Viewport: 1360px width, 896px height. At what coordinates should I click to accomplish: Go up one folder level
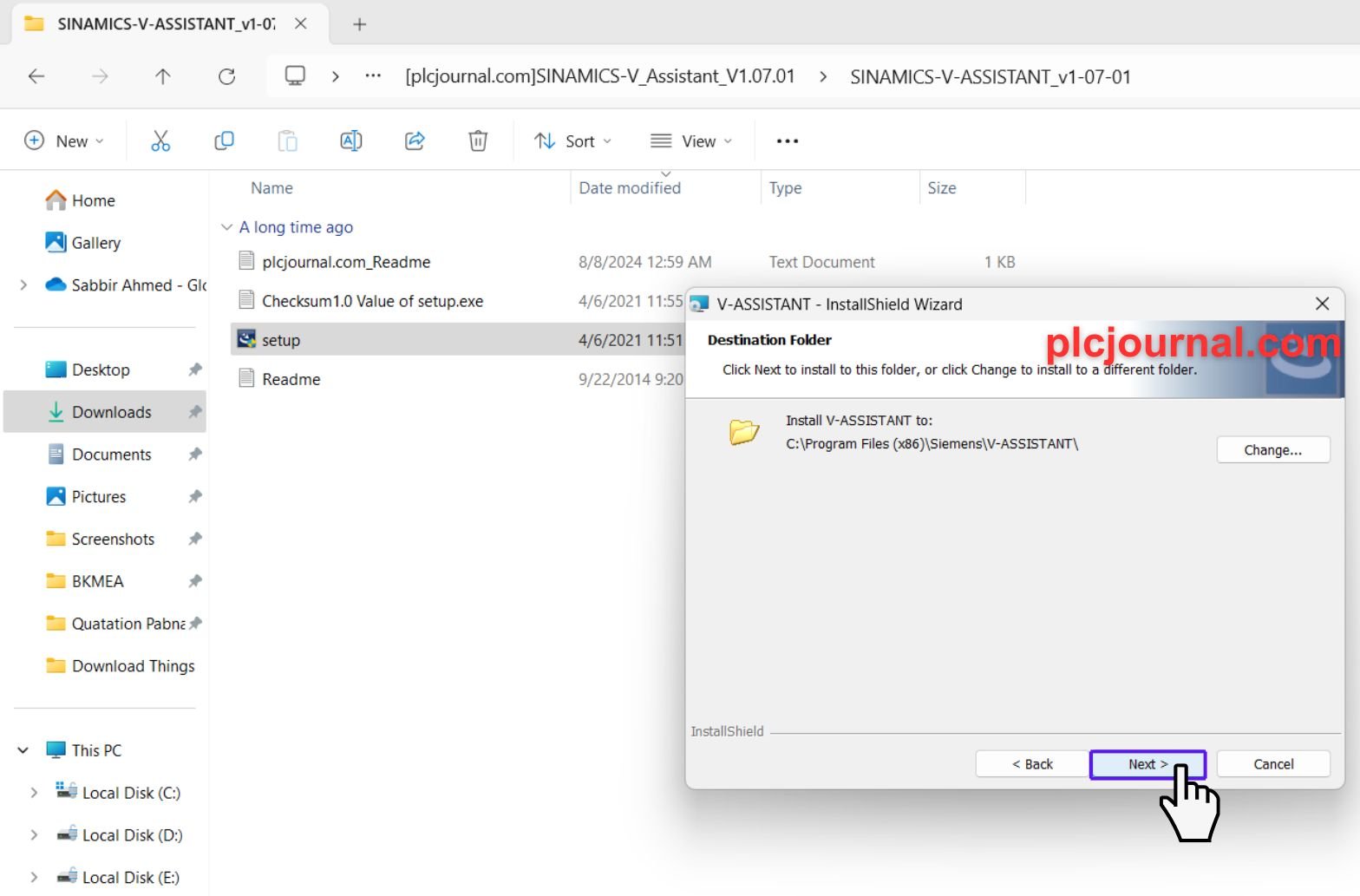coord(162,76)
